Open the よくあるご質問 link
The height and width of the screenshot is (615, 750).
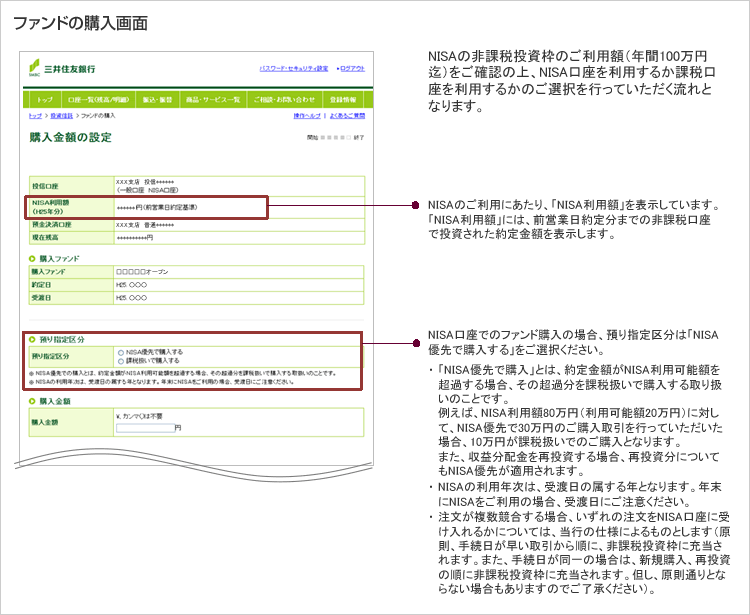tap(347, 116)
